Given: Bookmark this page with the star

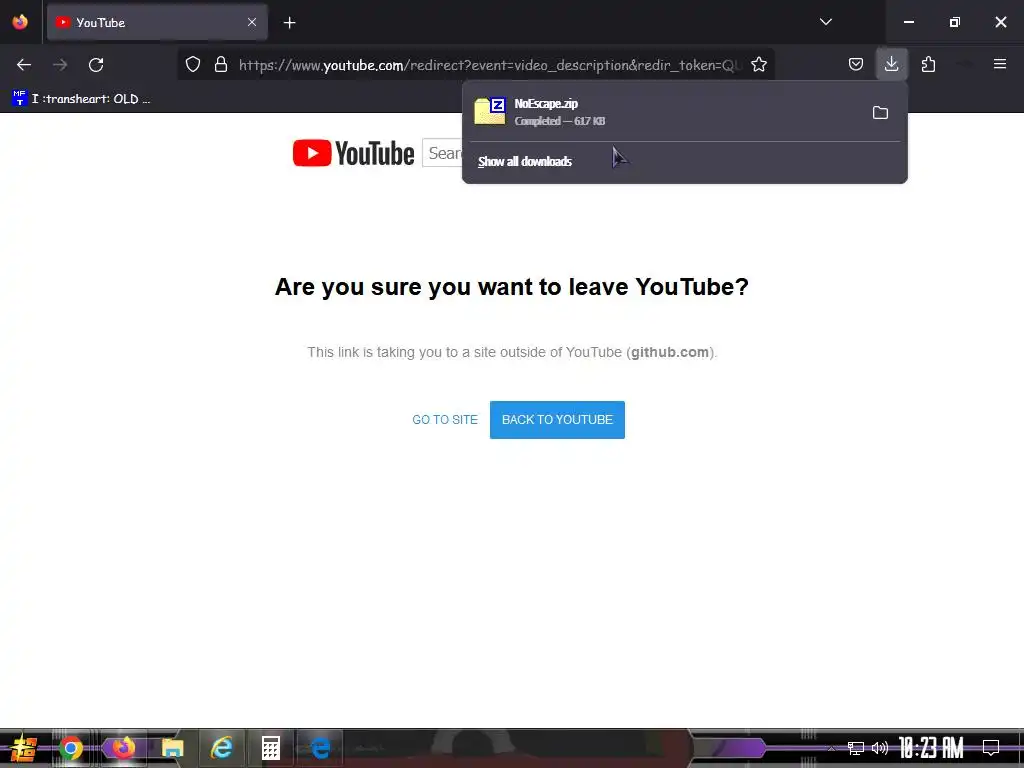Looking at the screenshot, I should coord(759,64).
